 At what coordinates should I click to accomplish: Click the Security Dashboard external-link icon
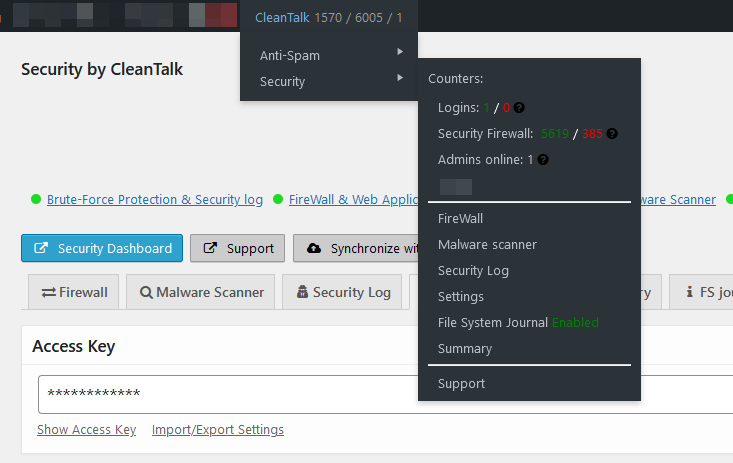click(41, 248)
